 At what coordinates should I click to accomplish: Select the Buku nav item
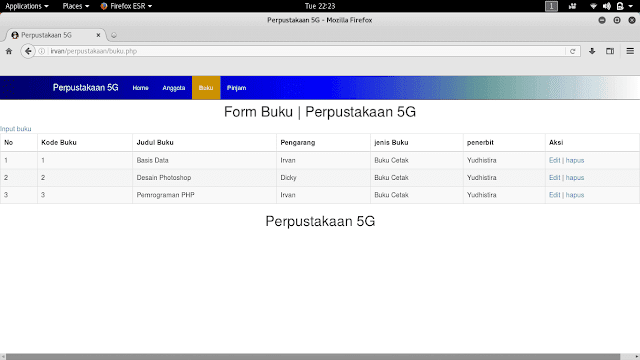(206, 88)
